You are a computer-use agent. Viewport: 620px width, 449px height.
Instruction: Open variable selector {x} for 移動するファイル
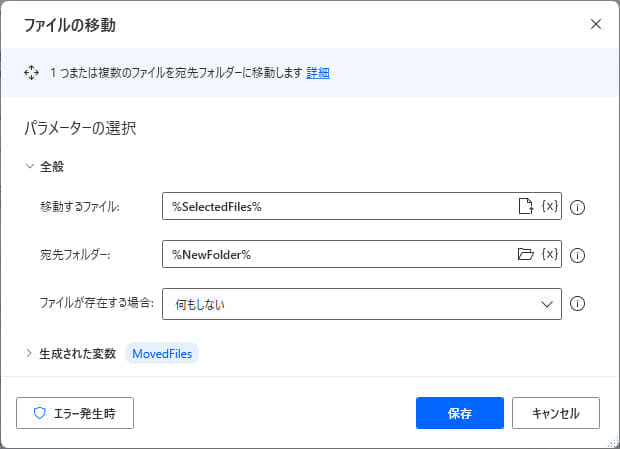(550, 206)
